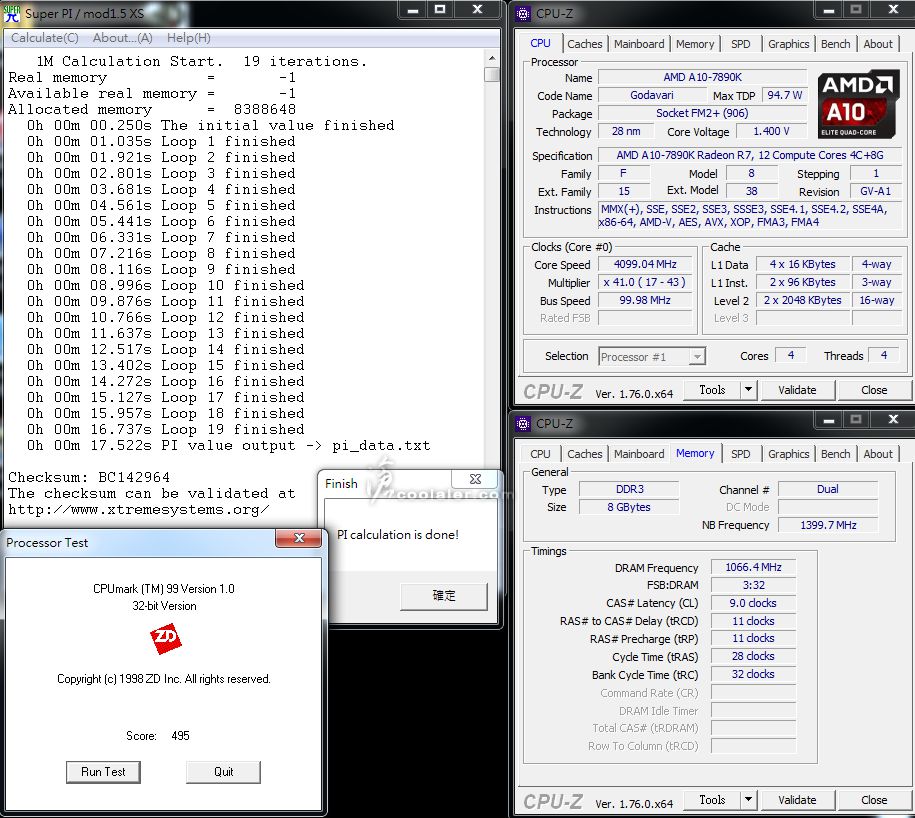This screenshot has height=818, width=915.
Task: Open the Help(H) menu in Super PI
Action: pyautogui.click(x=188, y=38)
